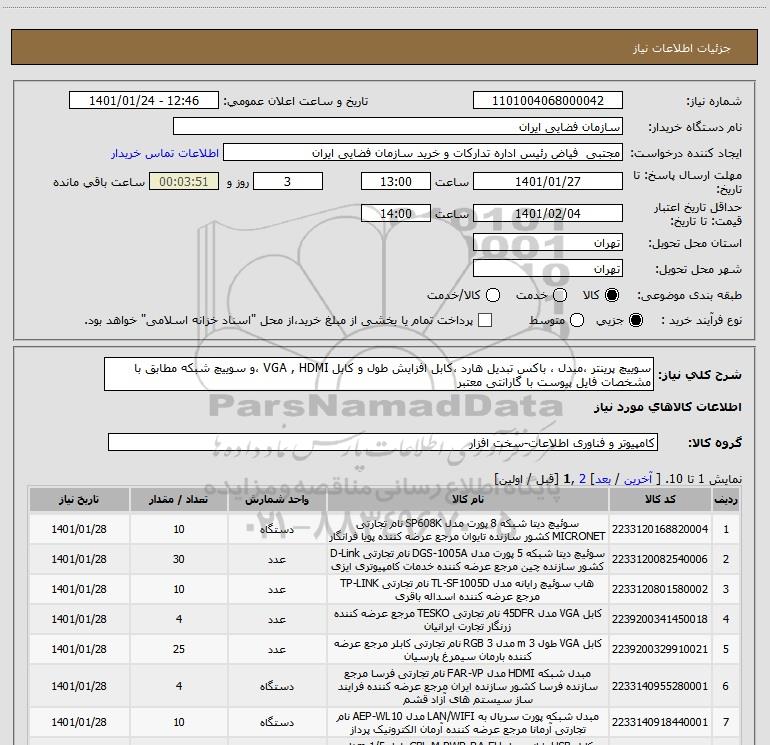Click the FAR-VP HDMI network converter name
The height and width of the screenshot is (745, 770).
click(x=468, y=686)
